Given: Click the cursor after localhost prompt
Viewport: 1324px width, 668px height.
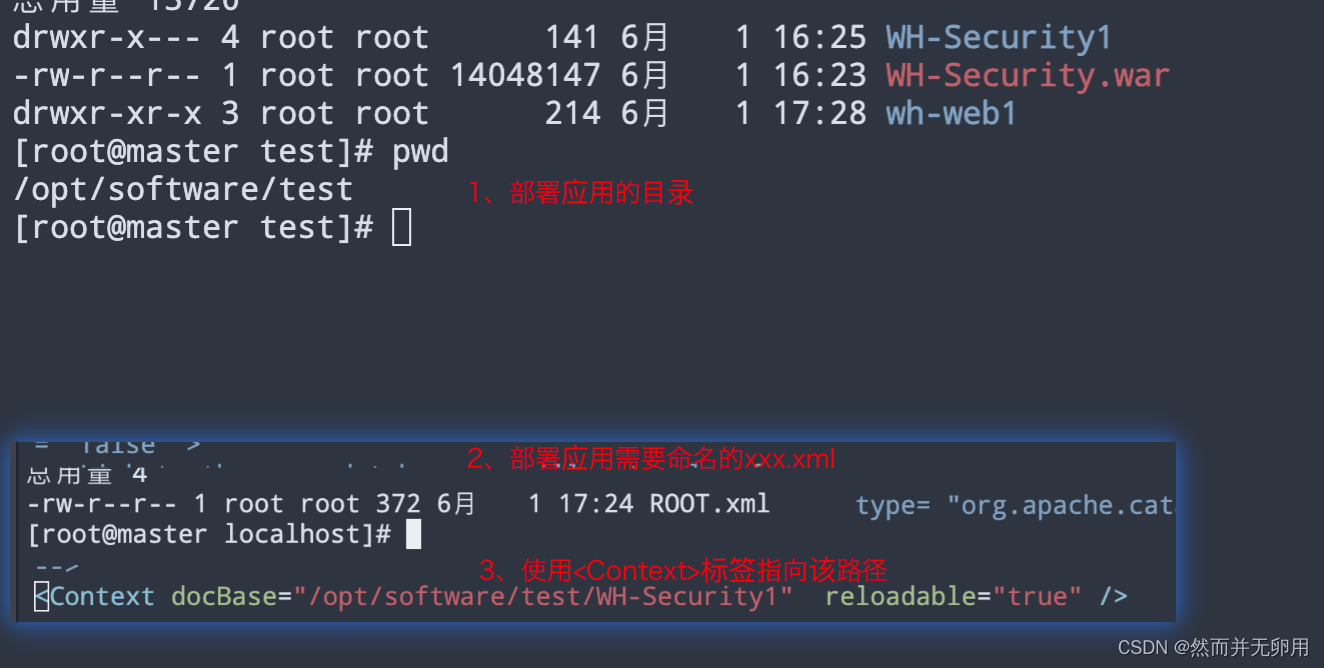Looking at the screenshot, I should point(414,535).
